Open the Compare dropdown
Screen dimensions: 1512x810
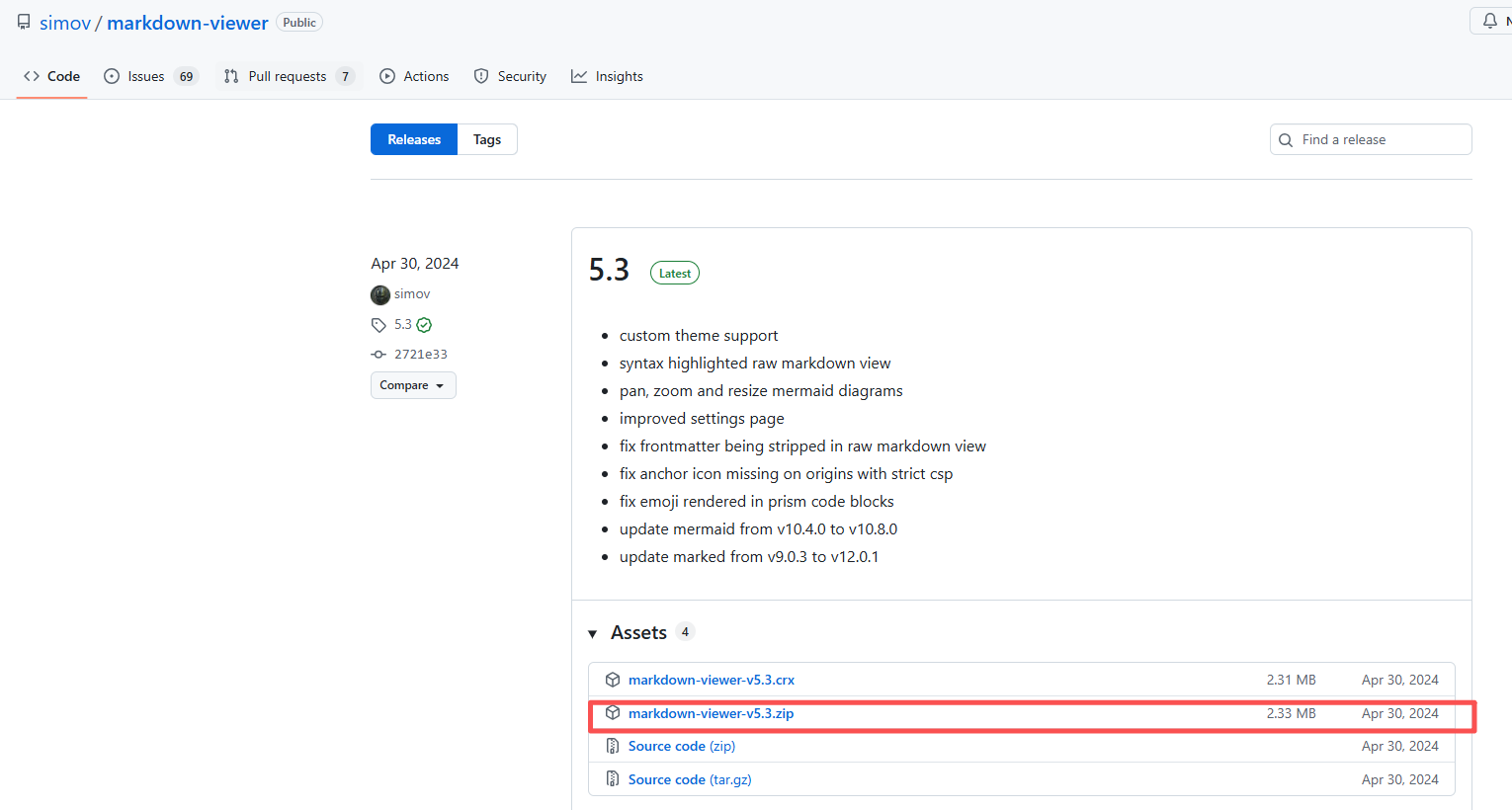tap(413, 385)
